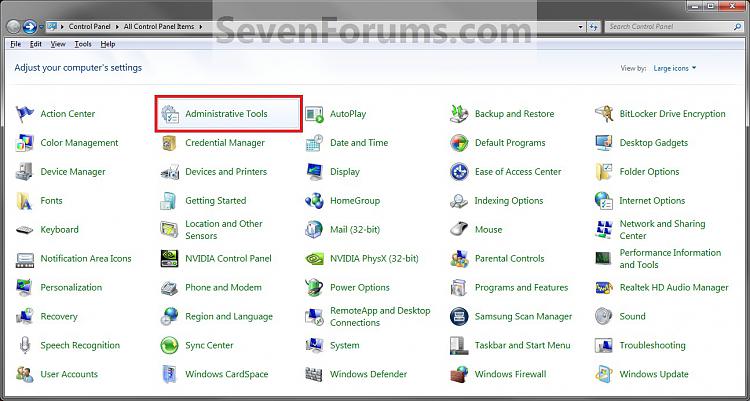Open the Color Management icon
Image resolution: width=750 pixels, height=401 pixels.
point(25,143)
